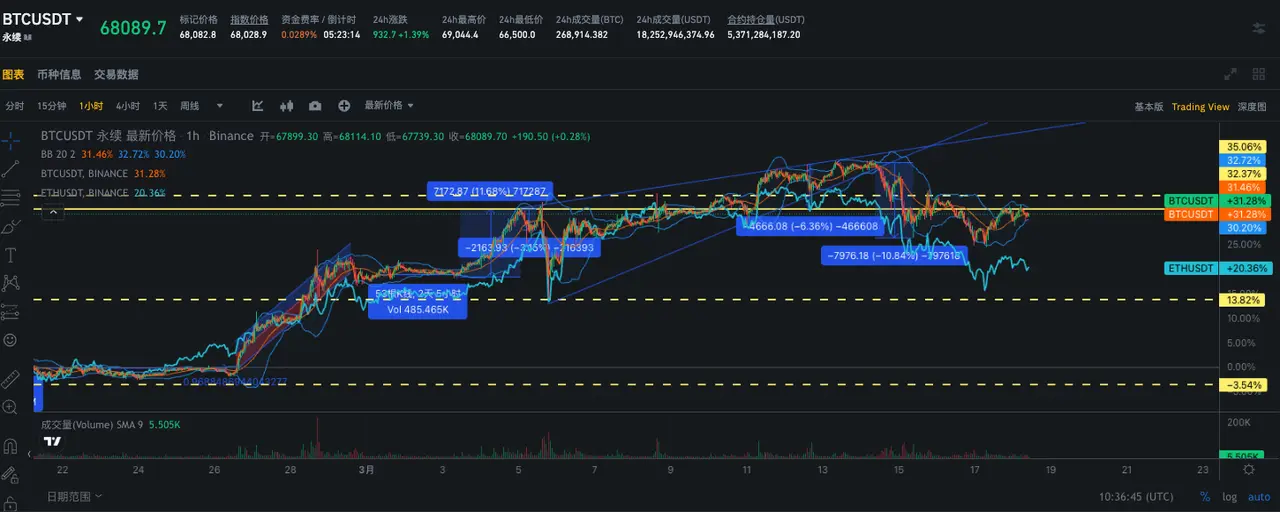Switch to the 交易数据 tab
Screen dimensions: 1280x512
coord(116,74)
